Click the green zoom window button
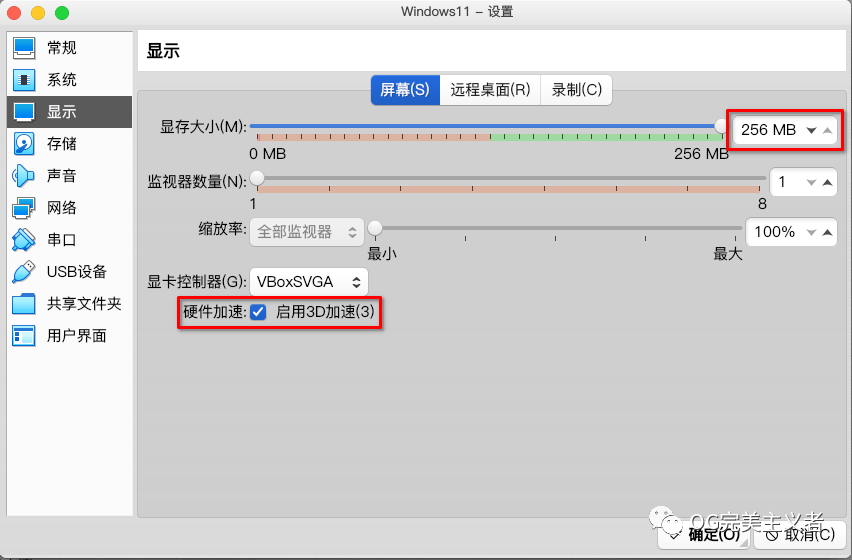 [x=62, y=12]
